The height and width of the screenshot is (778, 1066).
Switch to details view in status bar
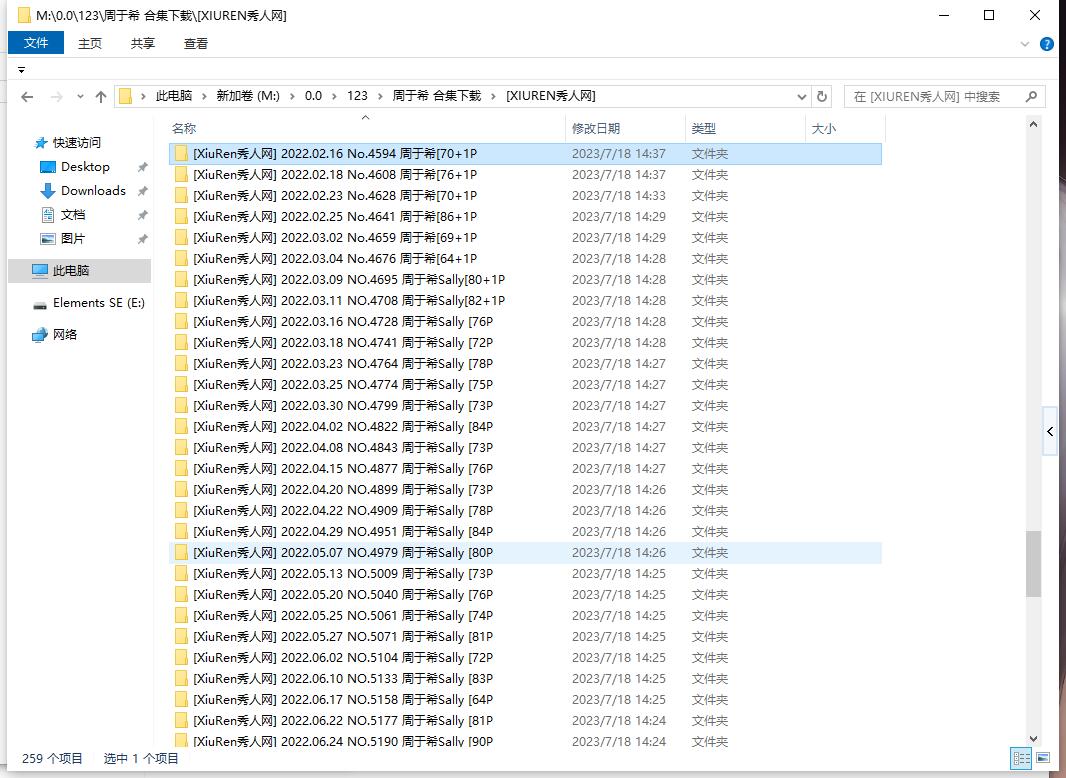point(1021,758)
